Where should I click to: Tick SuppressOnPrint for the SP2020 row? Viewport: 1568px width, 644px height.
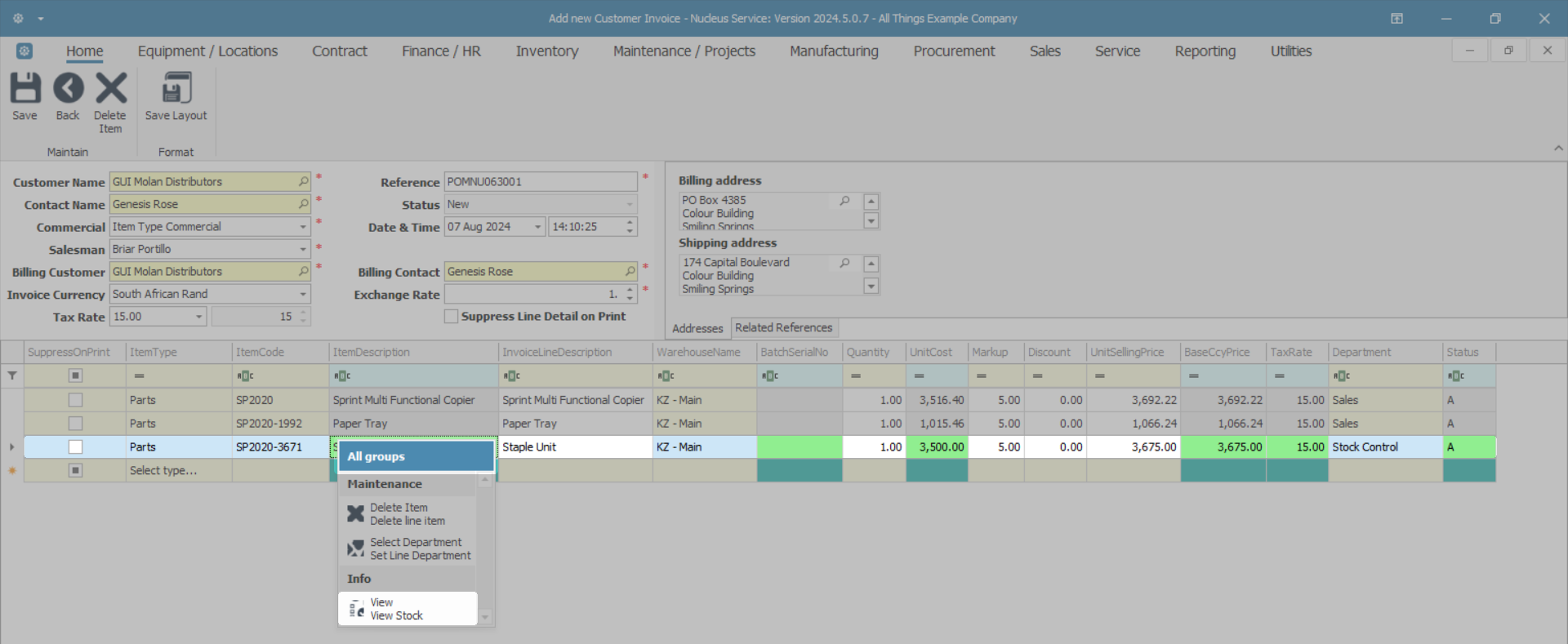75,400
